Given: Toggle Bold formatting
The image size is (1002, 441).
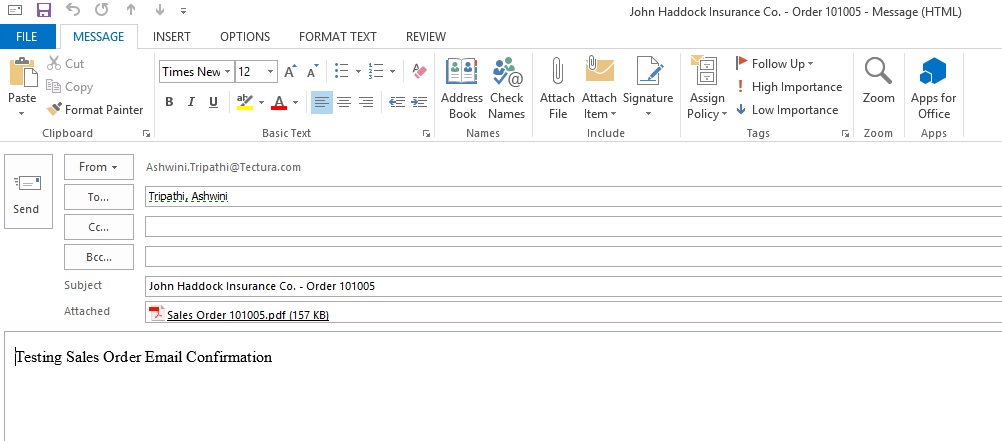Looking at the screenshot, I should (x=169, y=102).
